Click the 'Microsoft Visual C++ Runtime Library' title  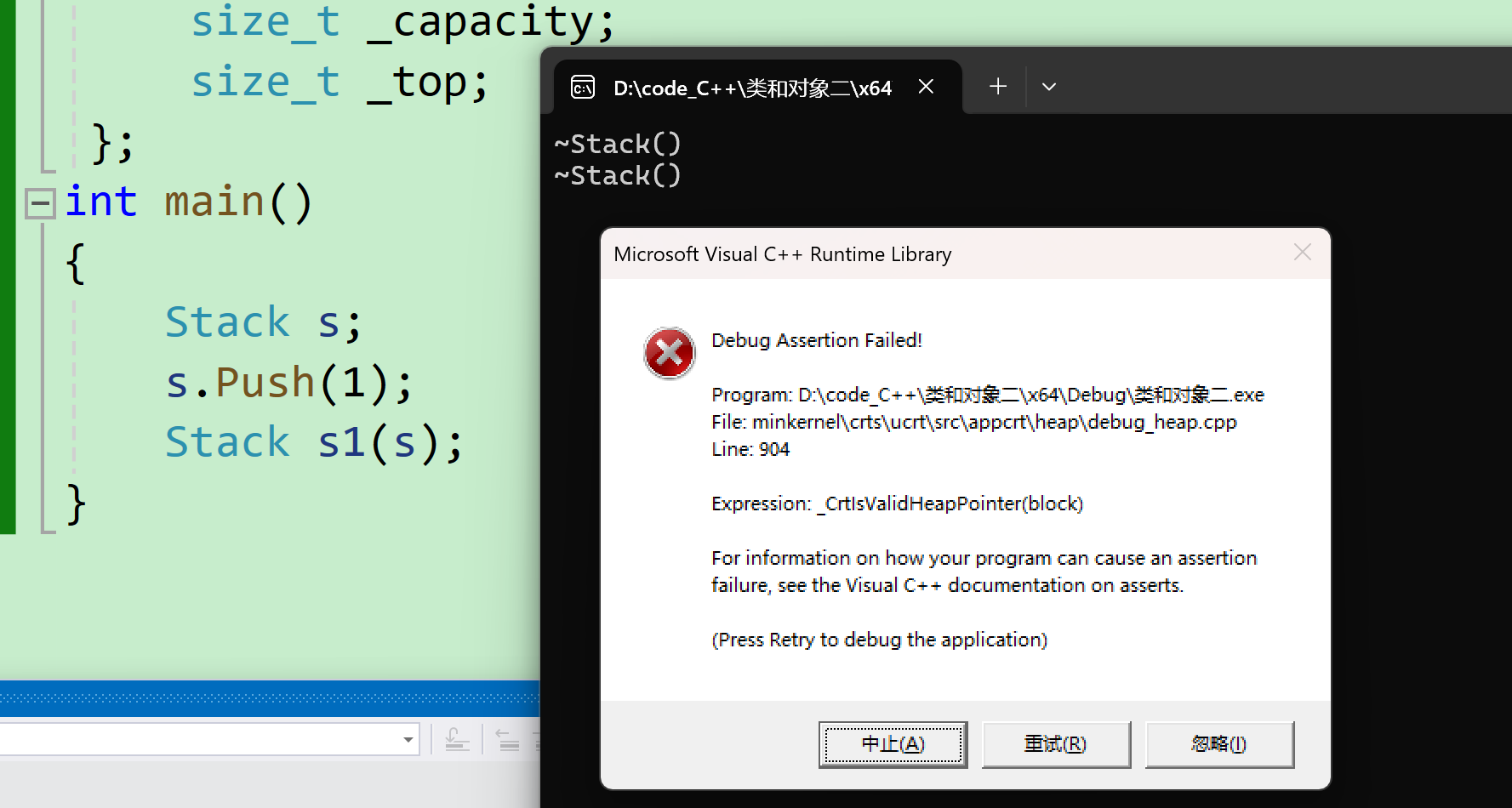coord(783,254)
